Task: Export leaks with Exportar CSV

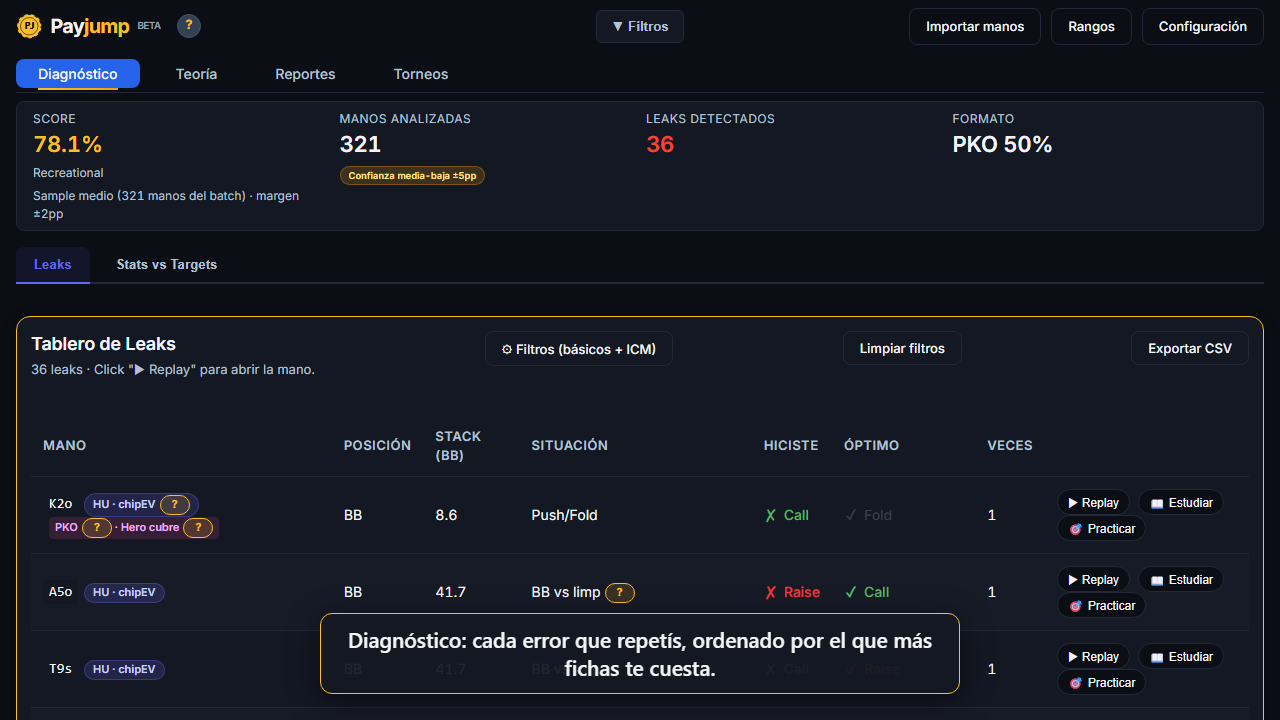Action: [1190, 349]
